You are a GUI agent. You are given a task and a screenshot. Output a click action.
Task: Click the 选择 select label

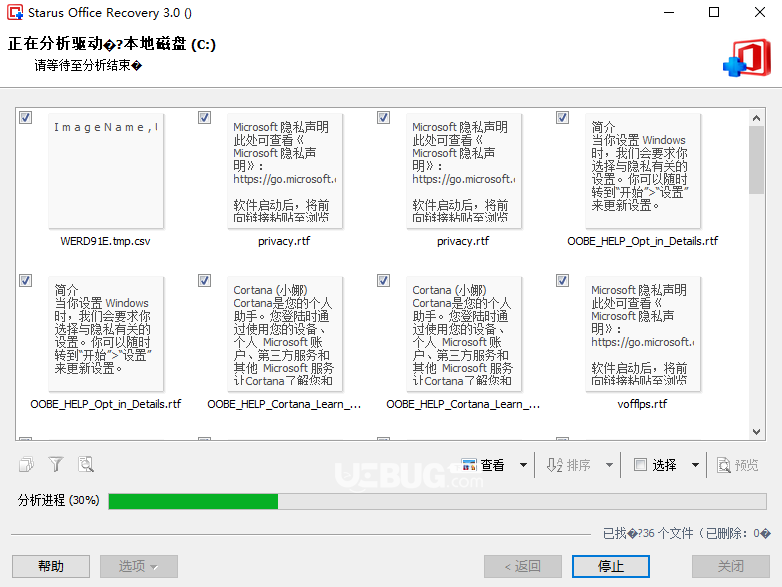point(664,465)
